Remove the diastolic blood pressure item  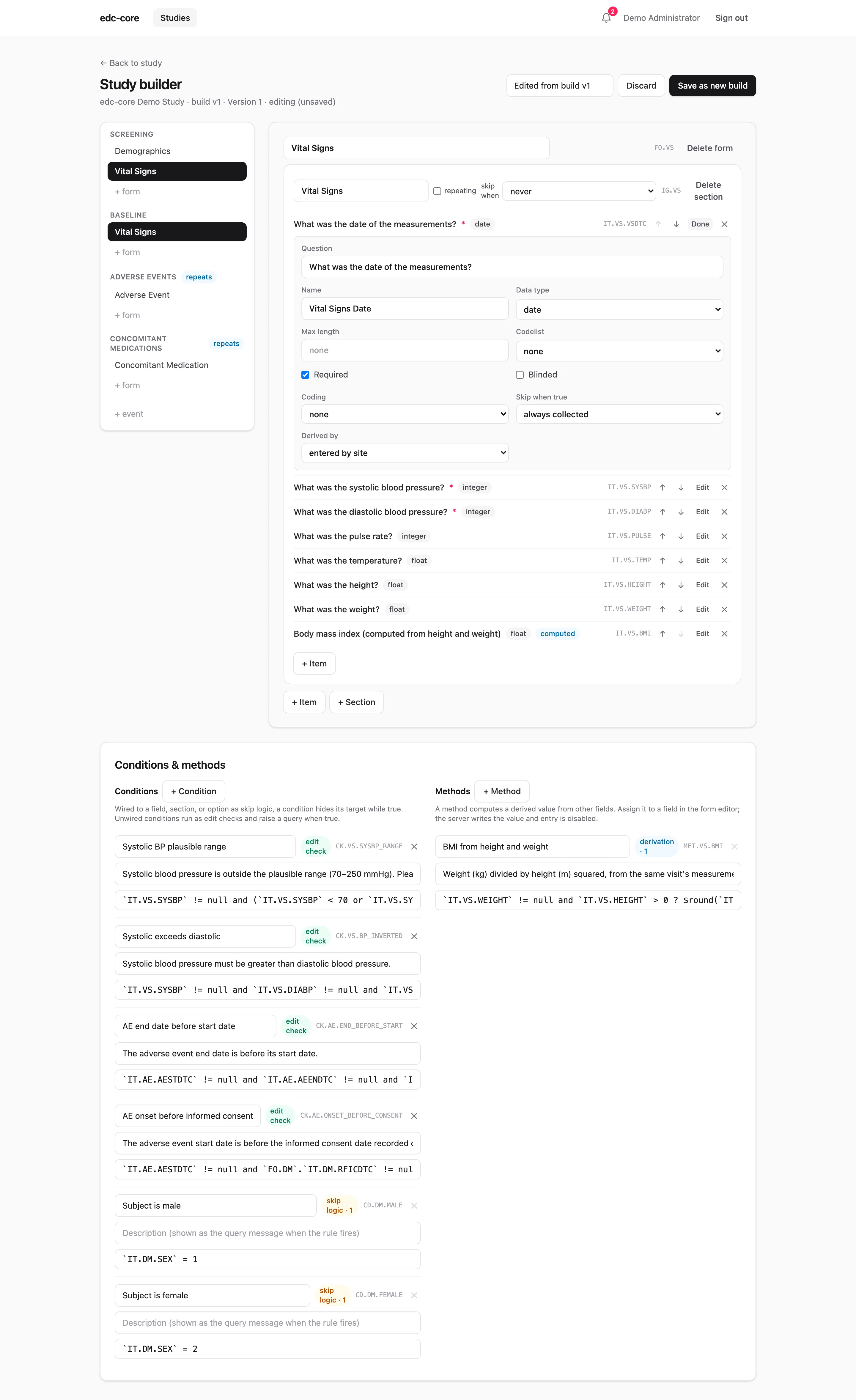724,512
